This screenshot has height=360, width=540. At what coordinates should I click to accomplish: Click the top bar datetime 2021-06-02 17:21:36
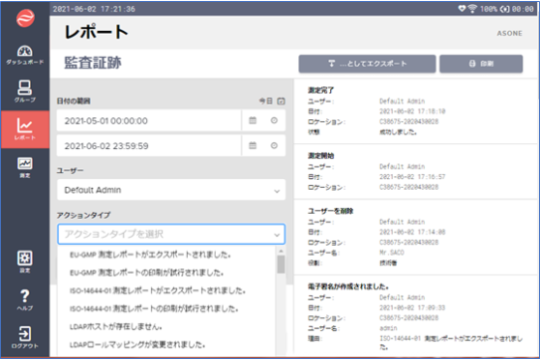click(x=94, y=9)
